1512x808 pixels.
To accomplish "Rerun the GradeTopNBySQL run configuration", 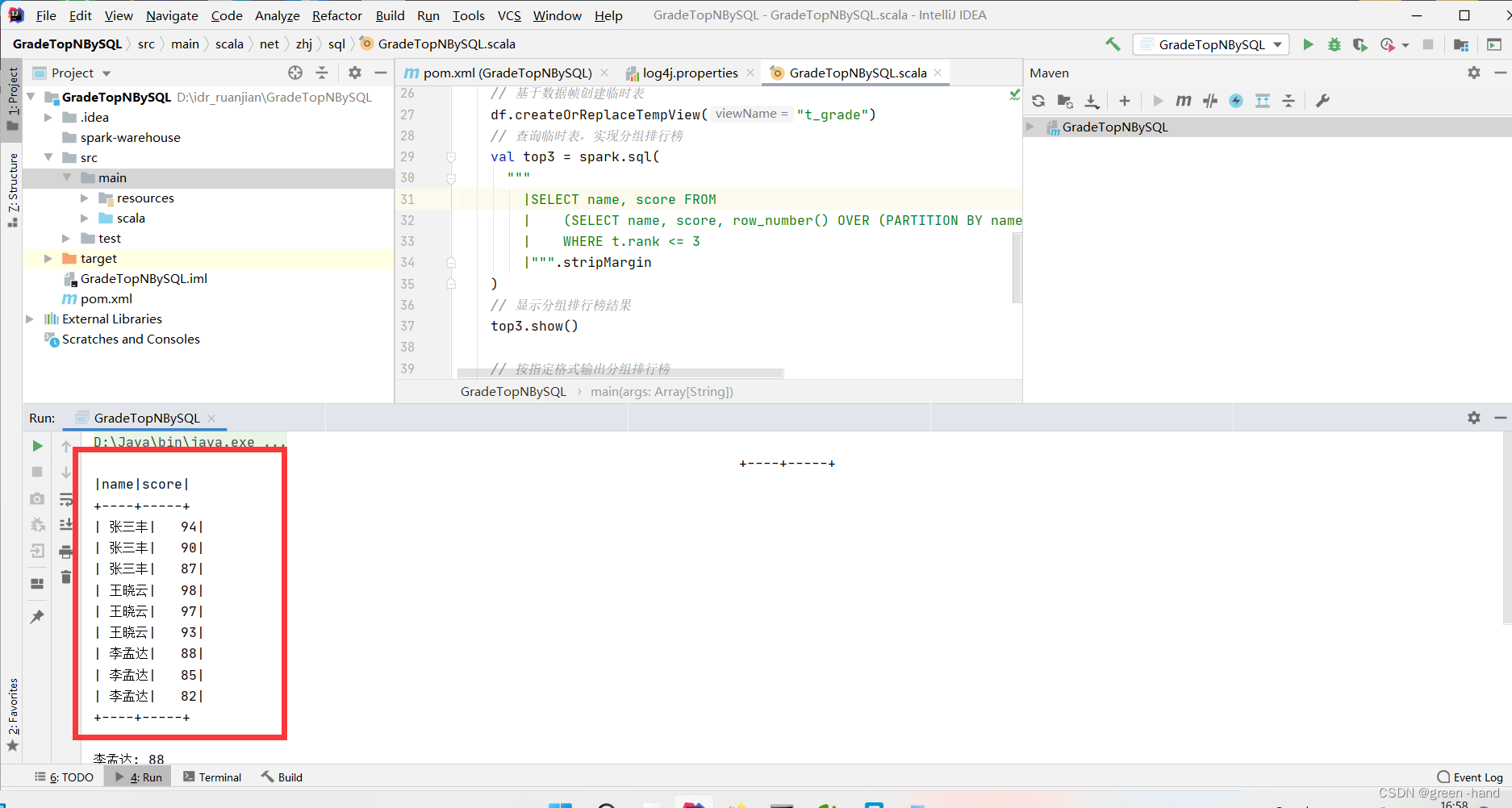I will [36, 445].
